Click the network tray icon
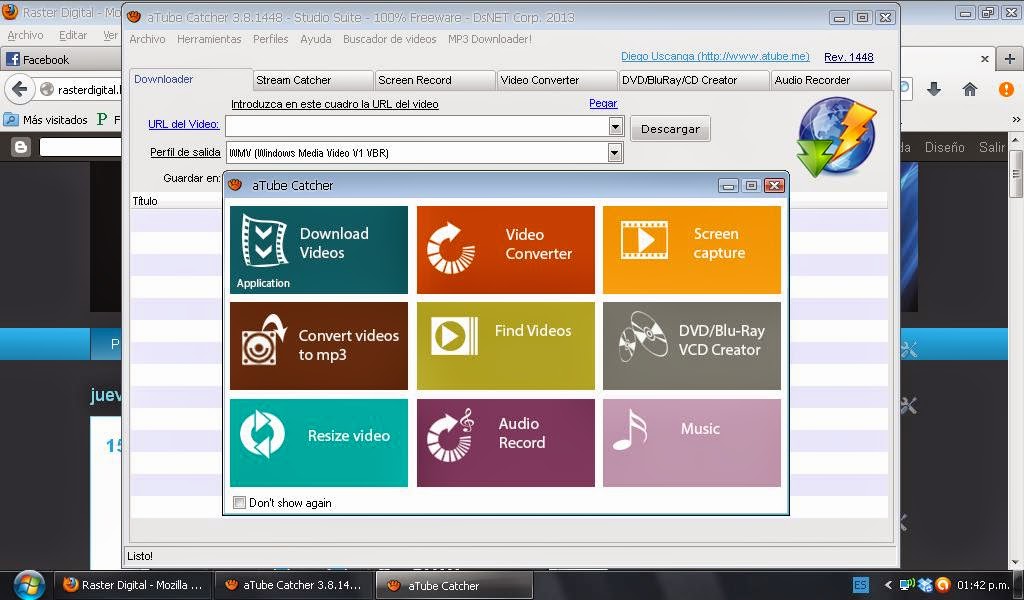The image size is (1024, 600). [907, 585]
